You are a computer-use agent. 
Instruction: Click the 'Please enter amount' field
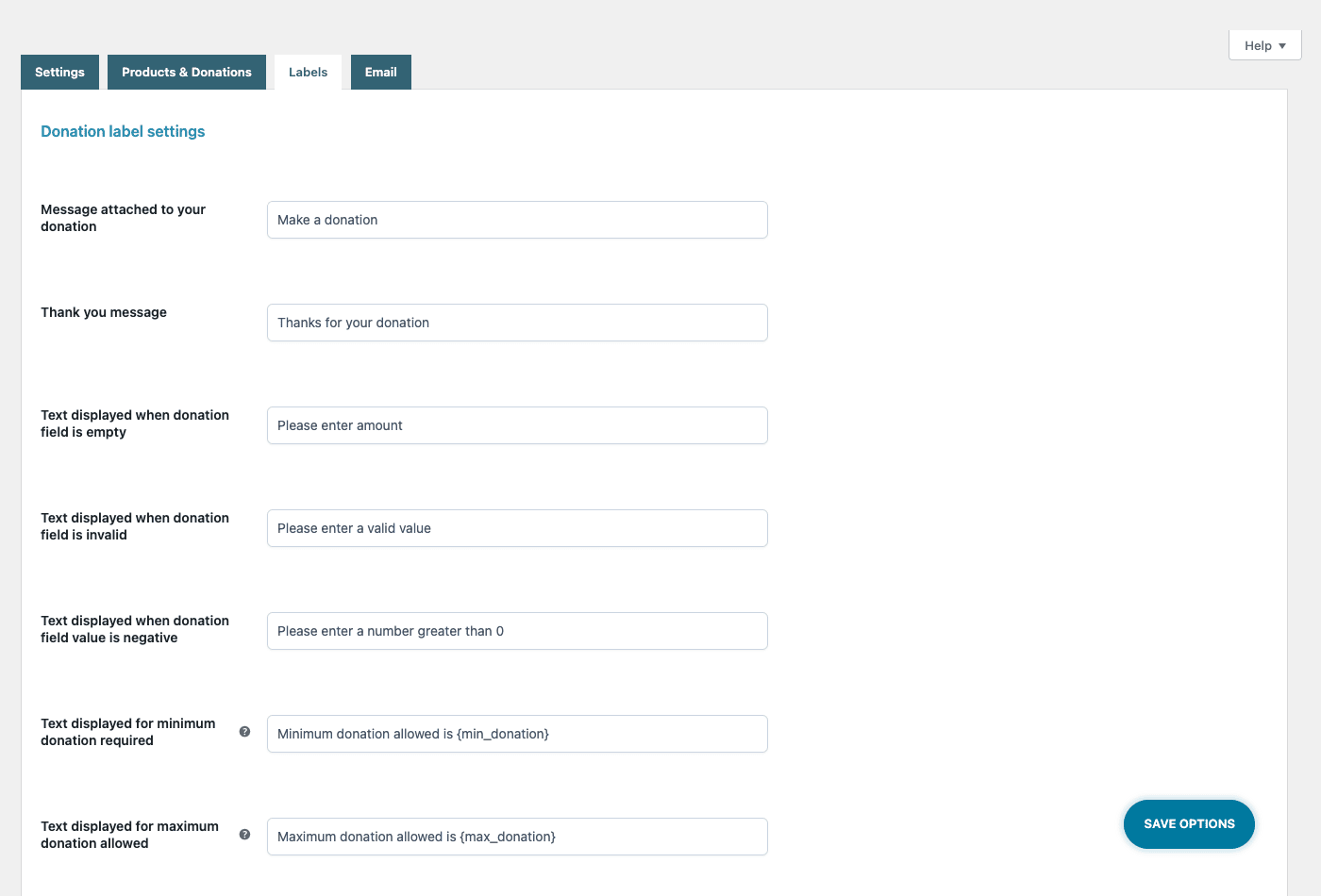(517, 425)
